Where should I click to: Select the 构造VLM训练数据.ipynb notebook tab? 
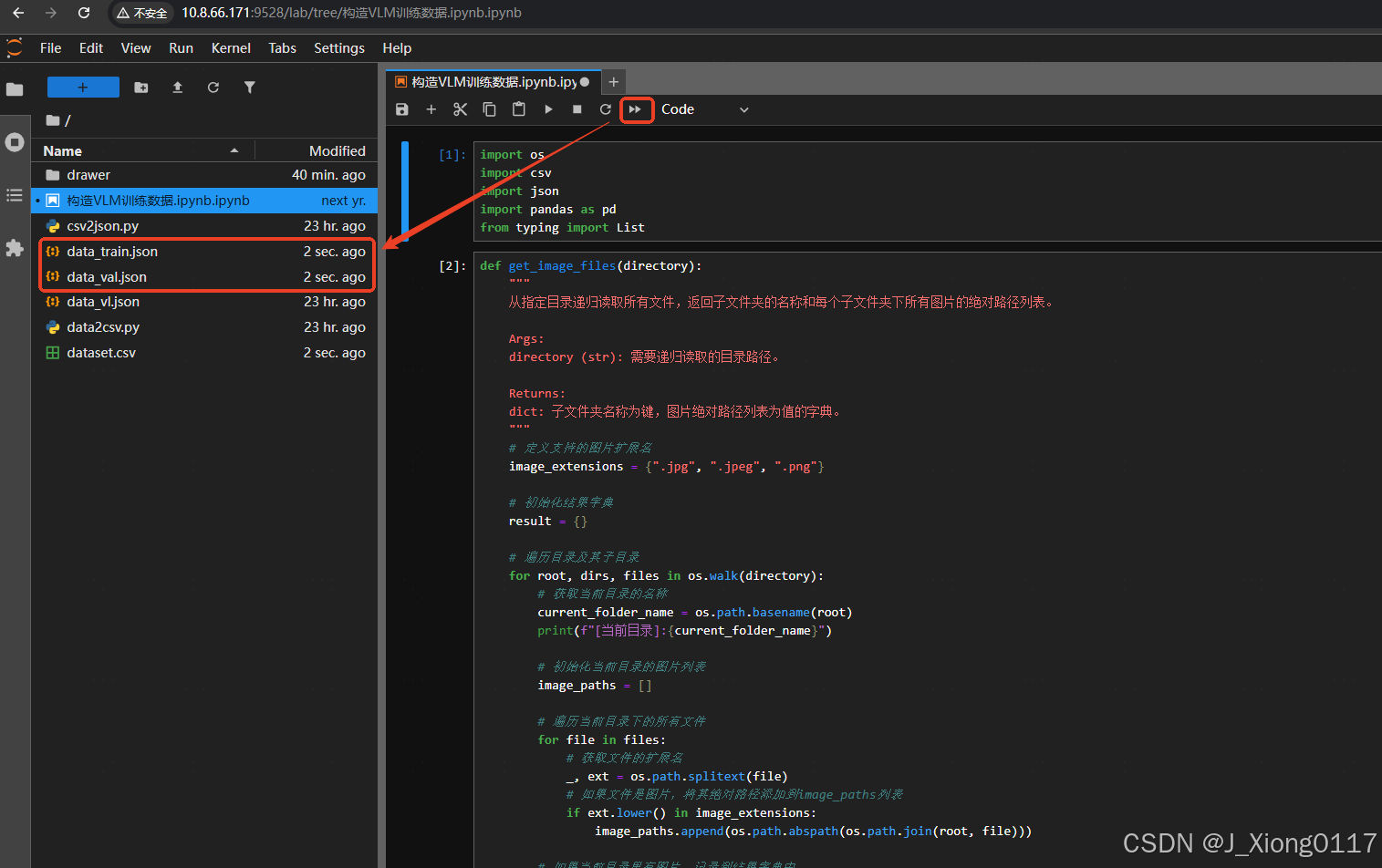click(493, 81)
